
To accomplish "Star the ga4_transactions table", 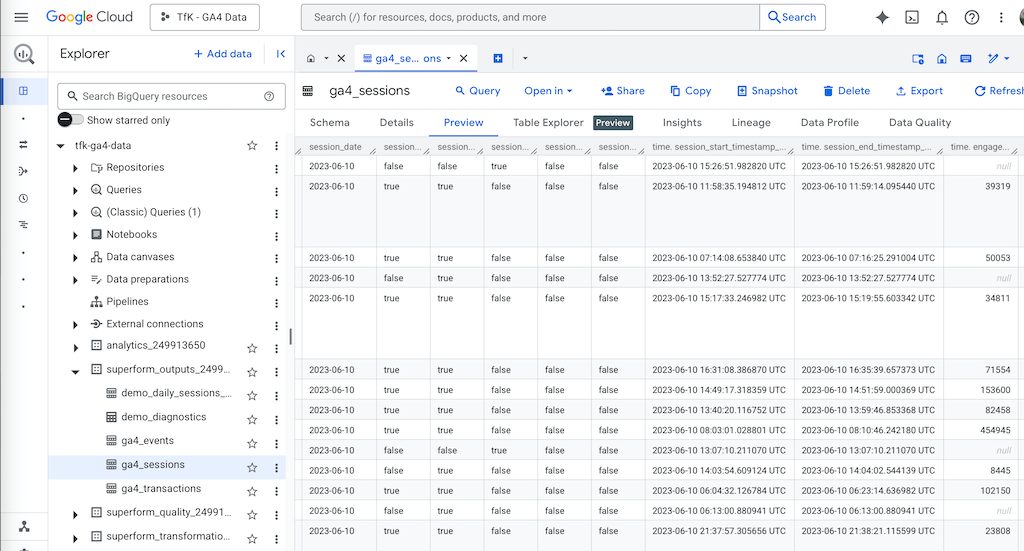I will [252, 491].
